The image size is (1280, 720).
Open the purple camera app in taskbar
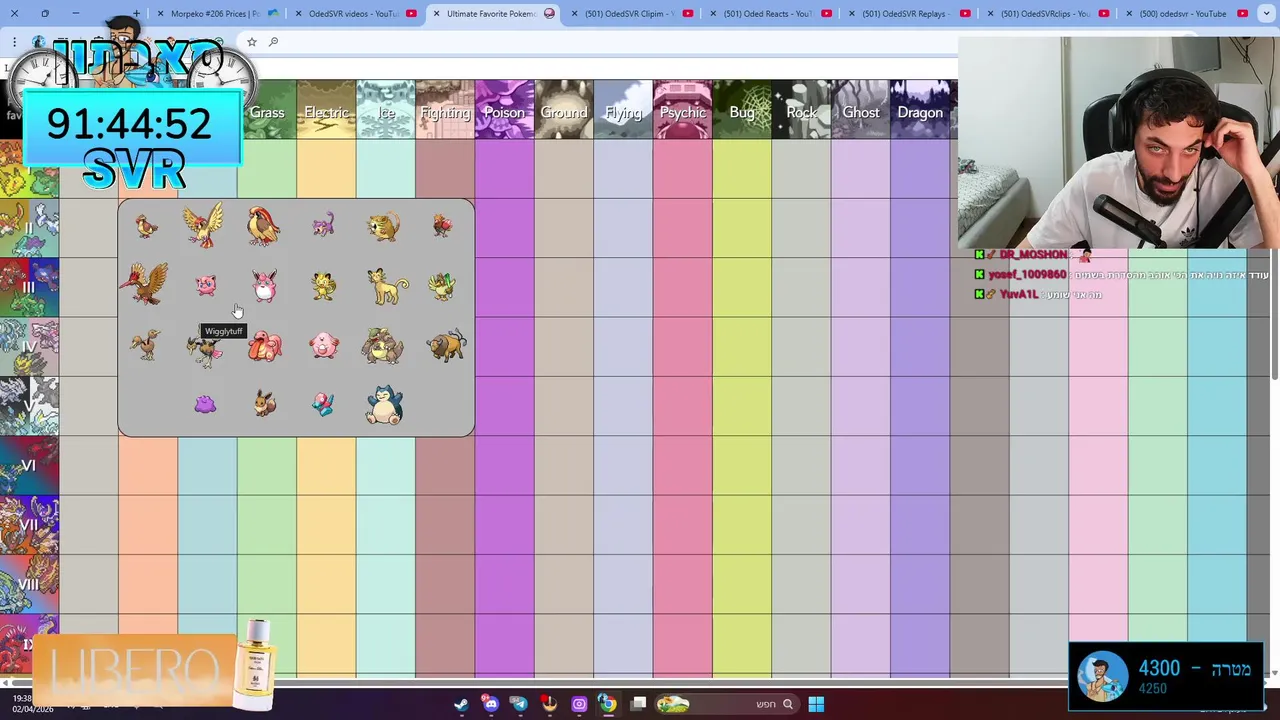click(x=578, y=704)
